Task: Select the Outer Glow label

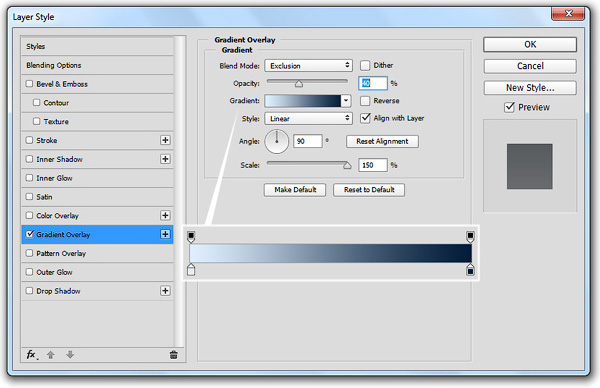Action: point(54,272)
